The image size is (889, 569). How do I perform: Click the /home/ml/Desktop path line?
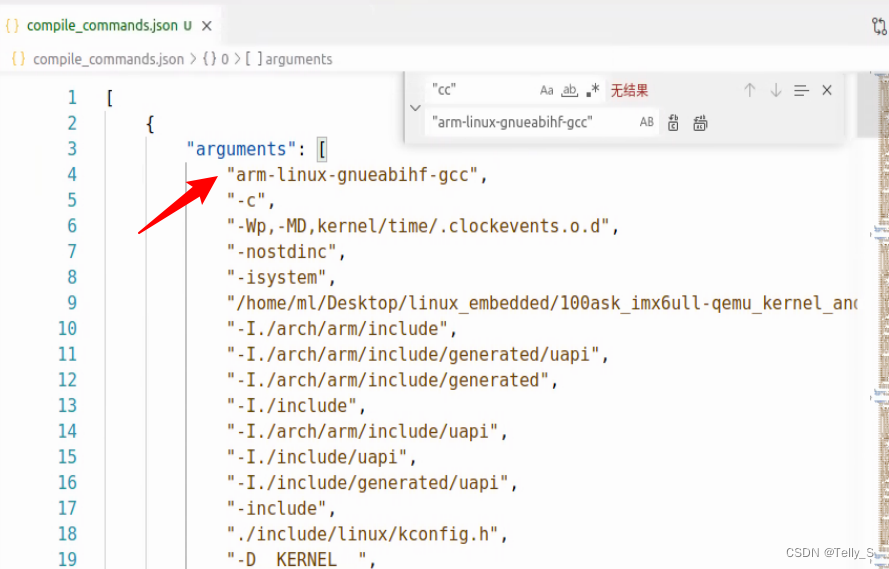[541, 303]
